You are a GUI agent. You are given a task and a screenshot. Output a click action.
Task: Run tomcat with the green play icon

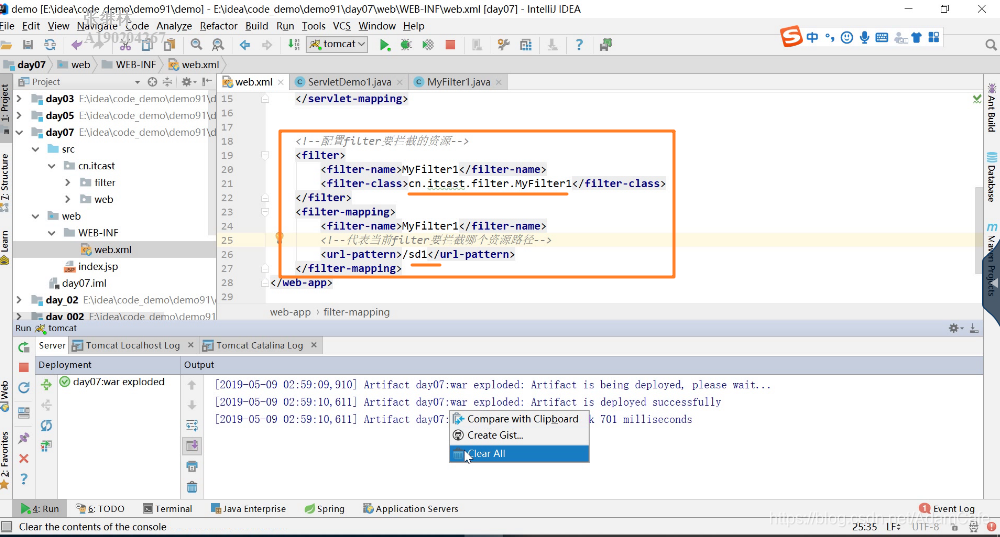(385, 45)
